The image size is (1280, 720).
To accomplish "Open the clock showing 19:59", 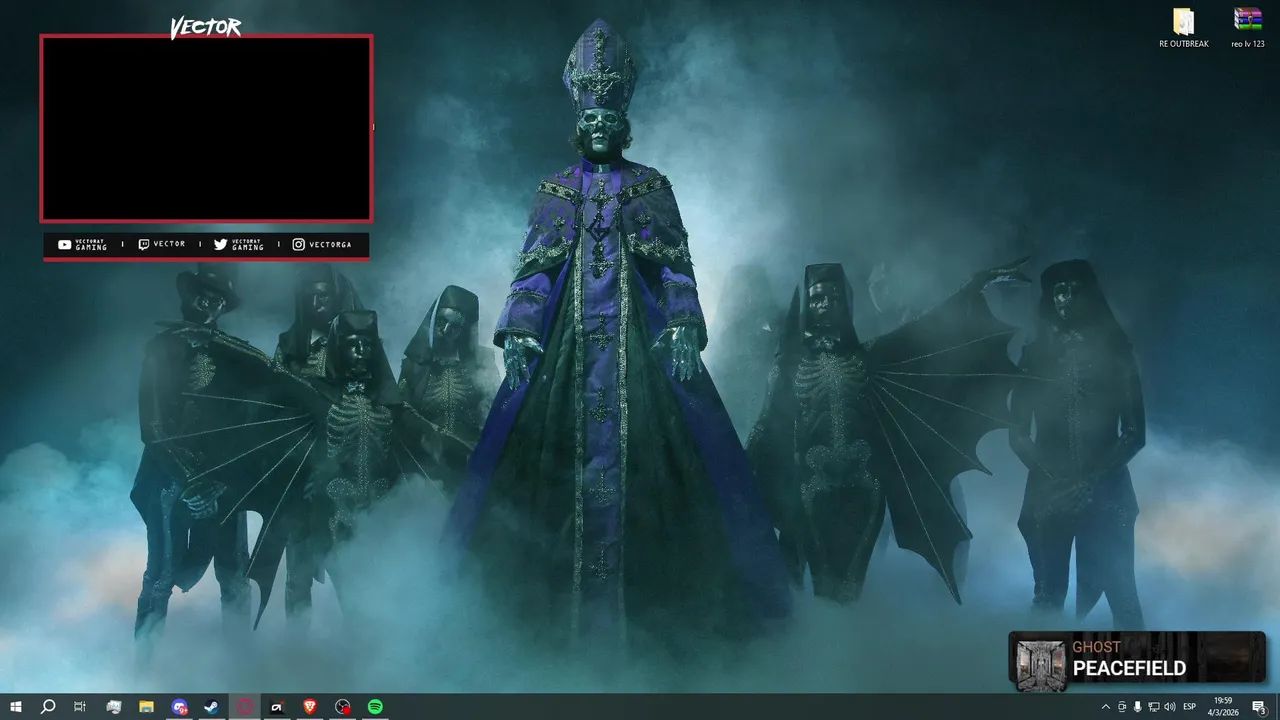I will click(1223, 707).
